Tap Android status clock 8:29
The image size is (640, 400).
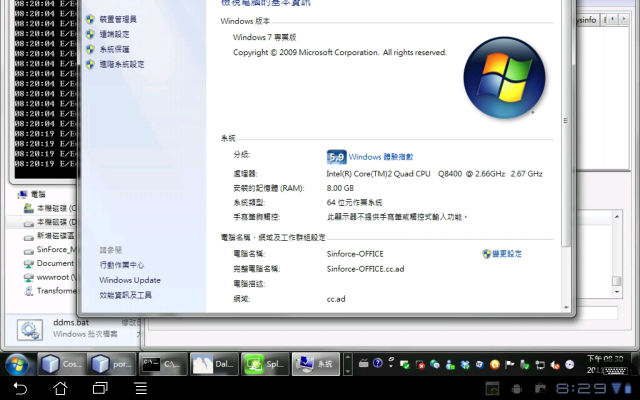click(581, 388)
